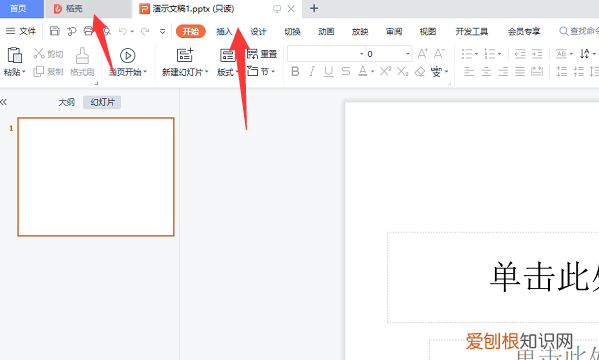Switch to the 大纲 outline view
This screenshot has width=599, height=360.
(66, 102)
